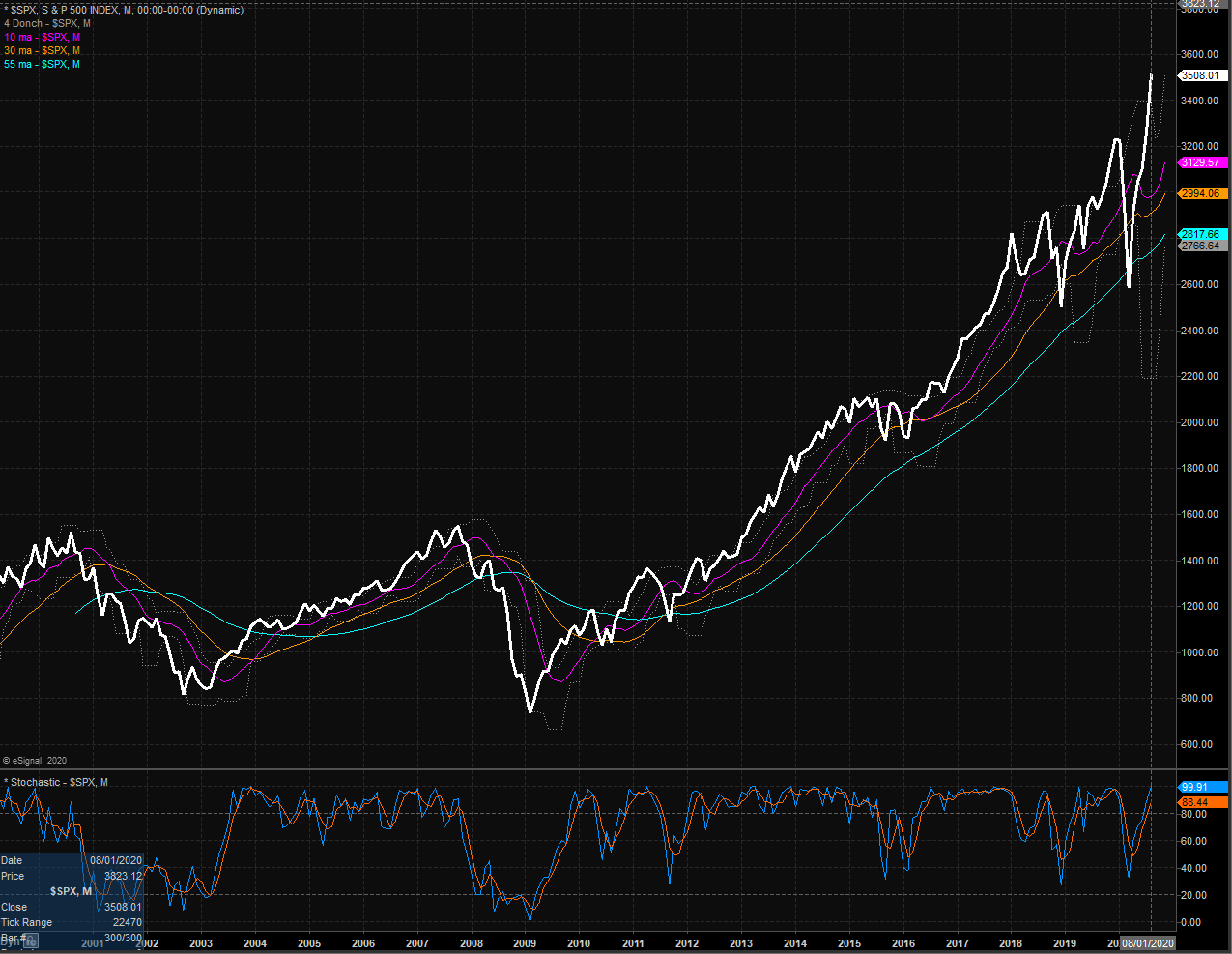Select the $SPX S&P 500 INDEX chart title

124,10
